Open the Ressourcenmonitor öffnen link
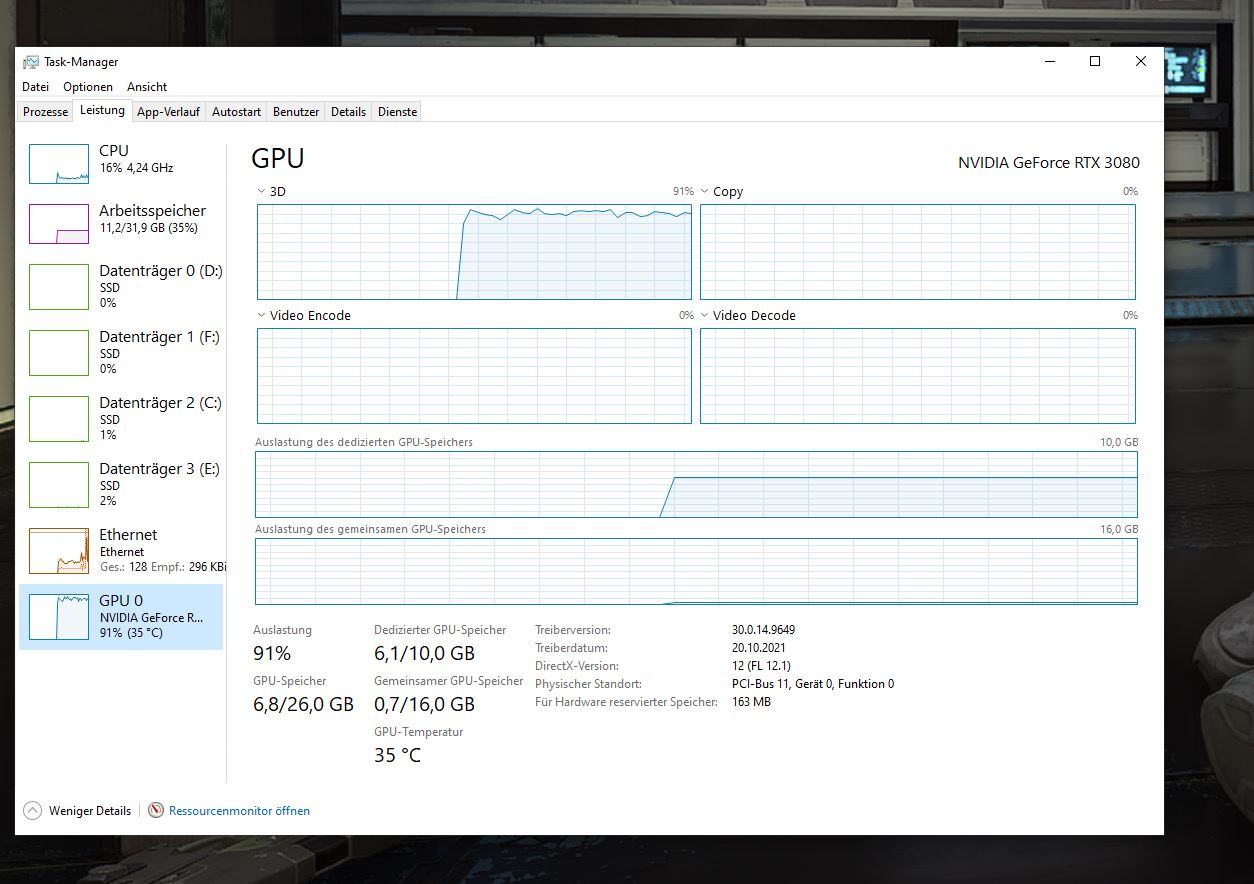The width and height of the screenshot is (1254, 884). [x=239, y=811]
